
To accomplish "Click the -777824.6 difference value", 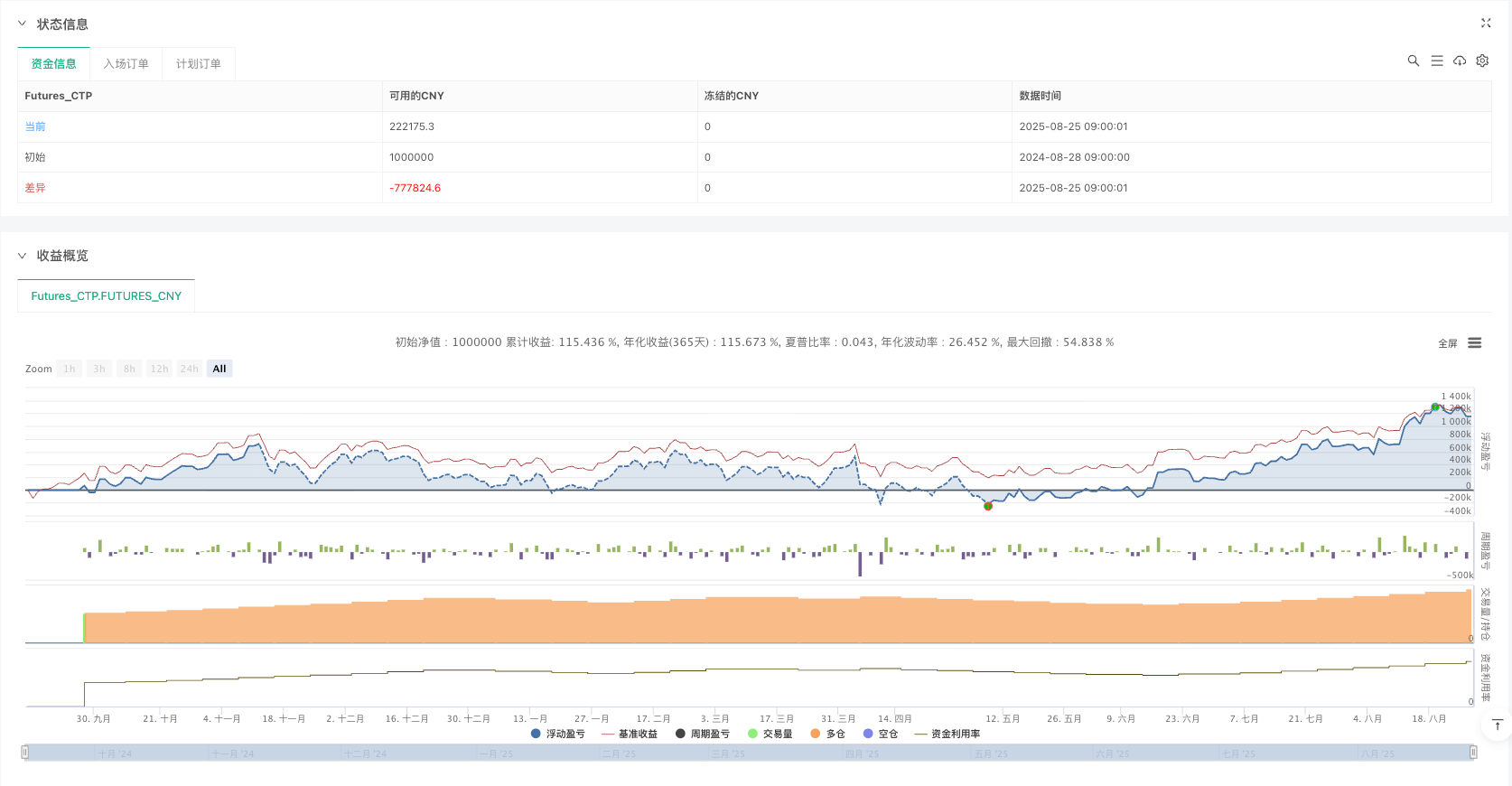I will (x=415, y=188).
